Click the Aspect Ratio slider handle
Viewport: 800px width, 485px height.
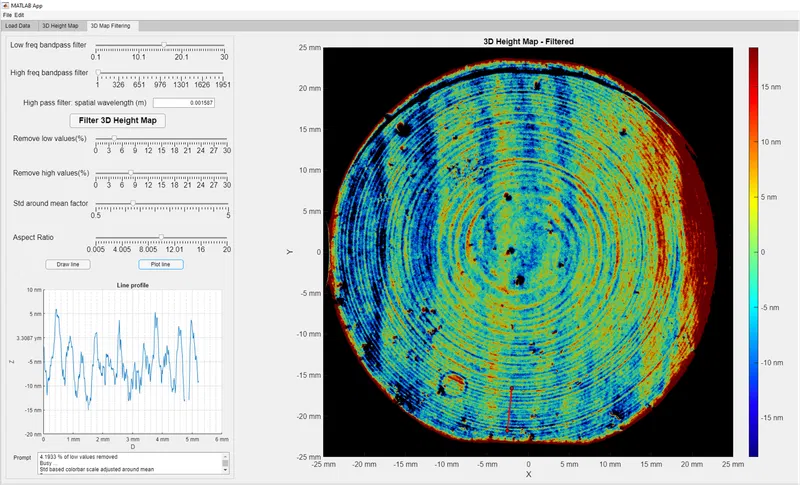click(161, 237)
